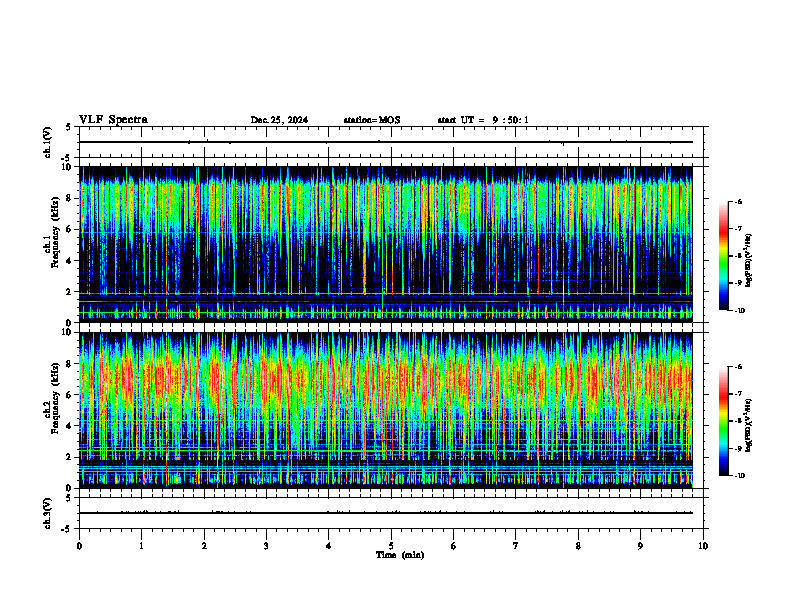This screenshot has height=612, width=792.
Task: Click the "-6" tick on the ch.1 color bar
Action: click(x=738, y=201)
